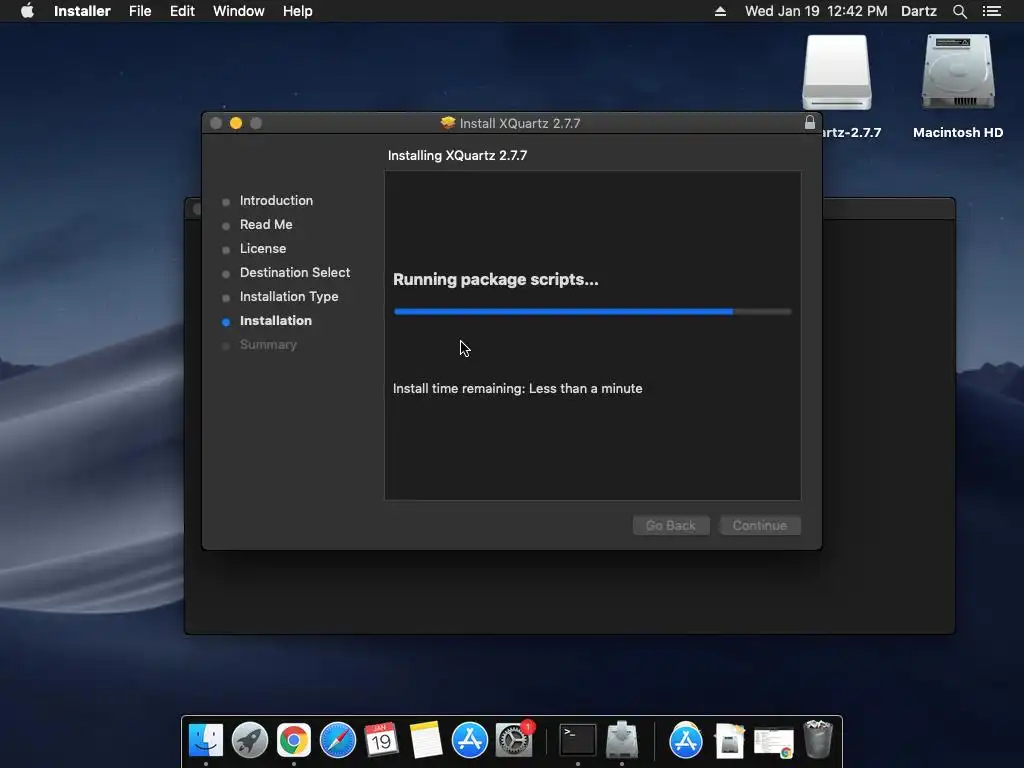Open Notes from the Dock

tap(426, 740)
